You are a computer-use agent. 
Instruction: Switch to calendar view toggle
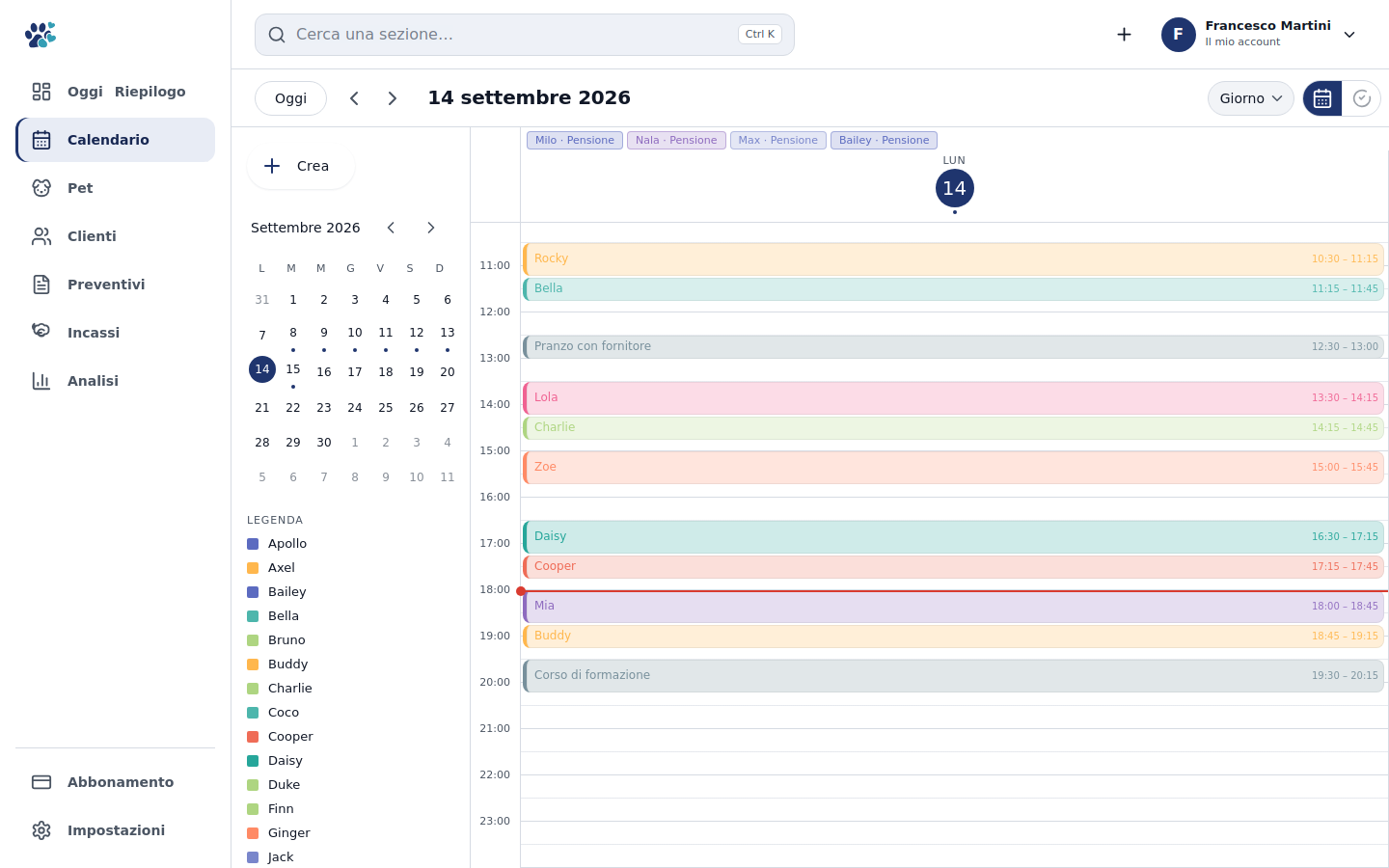click(x=1322, y=98)
